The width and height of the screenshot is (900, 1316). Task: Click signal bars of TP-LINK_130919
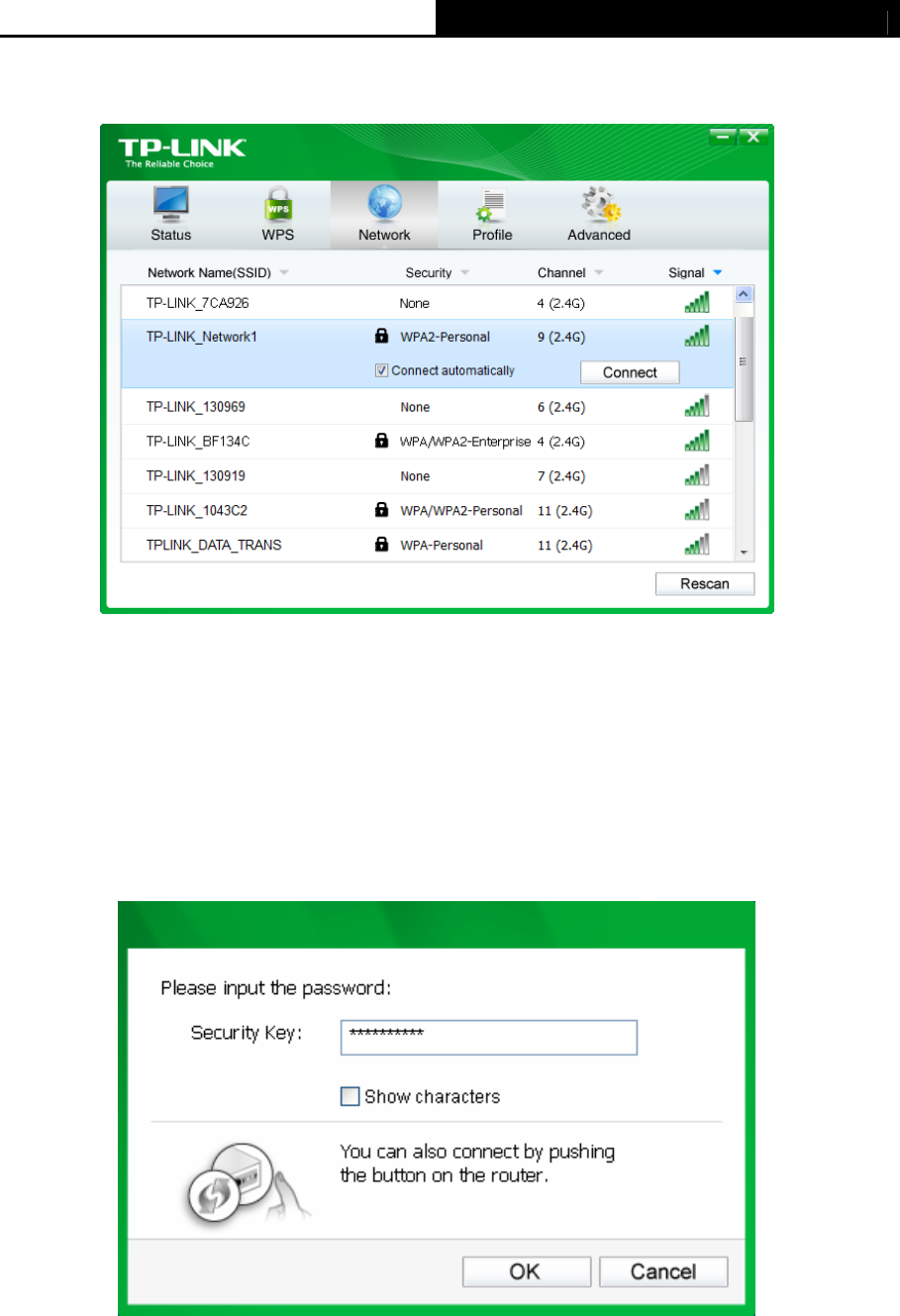tap(697, 475)
